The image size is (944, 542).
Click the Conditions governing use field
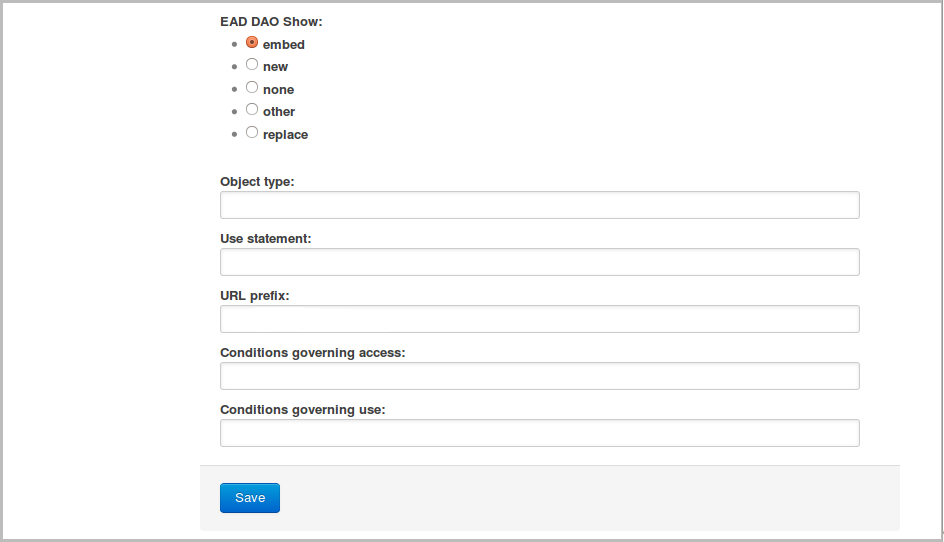point(539,433)
